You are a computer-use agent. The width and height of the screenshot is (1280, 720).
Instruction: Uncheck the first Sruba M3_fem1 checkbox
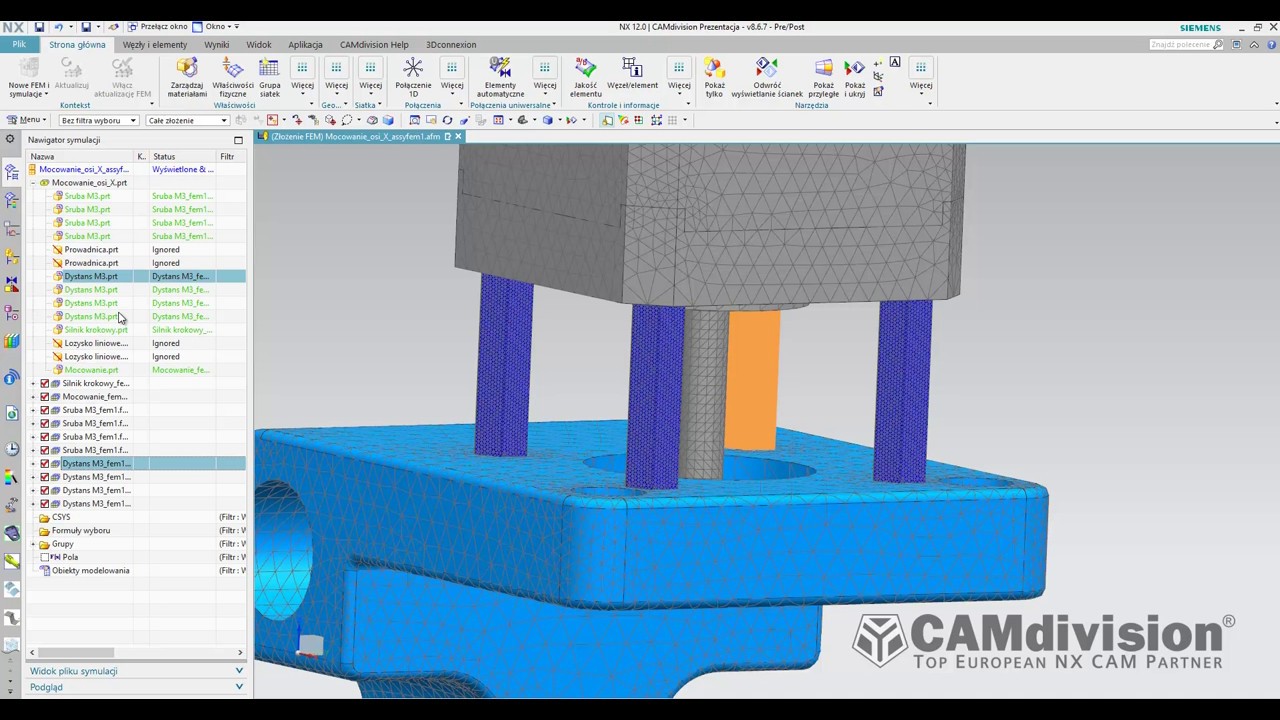coord(44,410)
